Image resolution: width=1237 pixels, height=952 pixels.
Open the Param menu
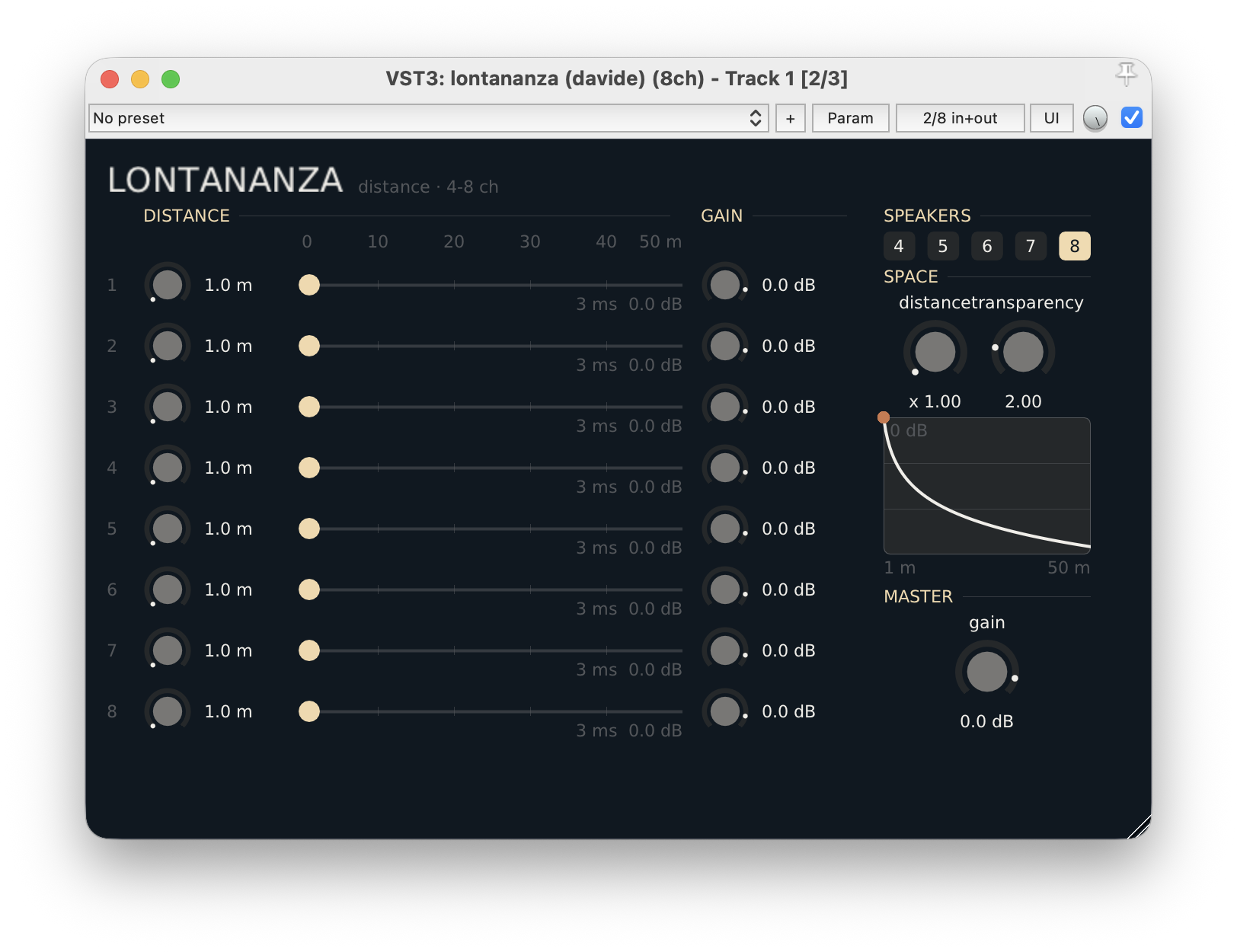pos(850,118)
